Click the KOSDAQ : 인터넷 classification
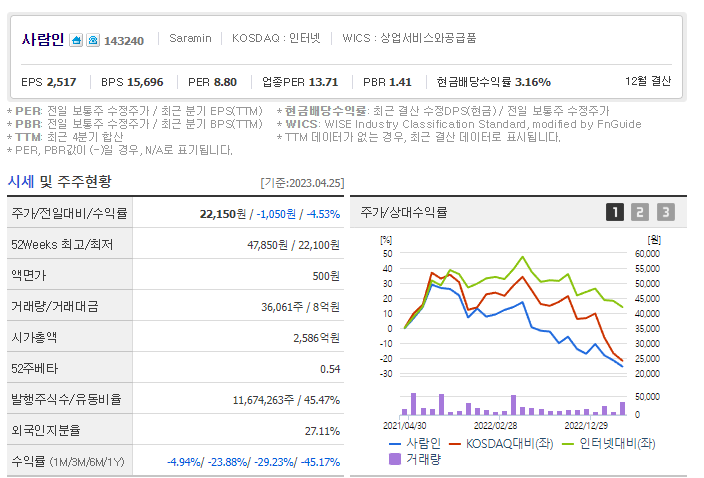Viewport: 704px width, 478px height. coord(276,38)
